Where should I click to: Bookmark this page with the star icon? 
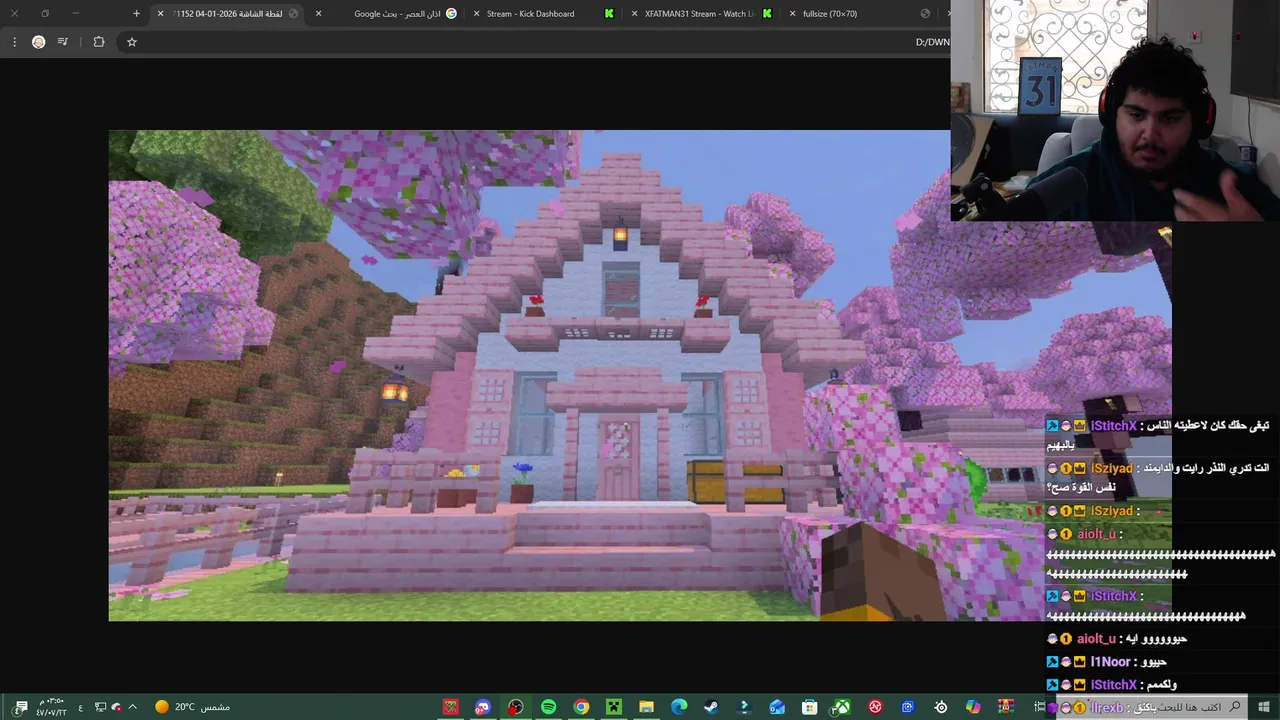tap(131, 42)
